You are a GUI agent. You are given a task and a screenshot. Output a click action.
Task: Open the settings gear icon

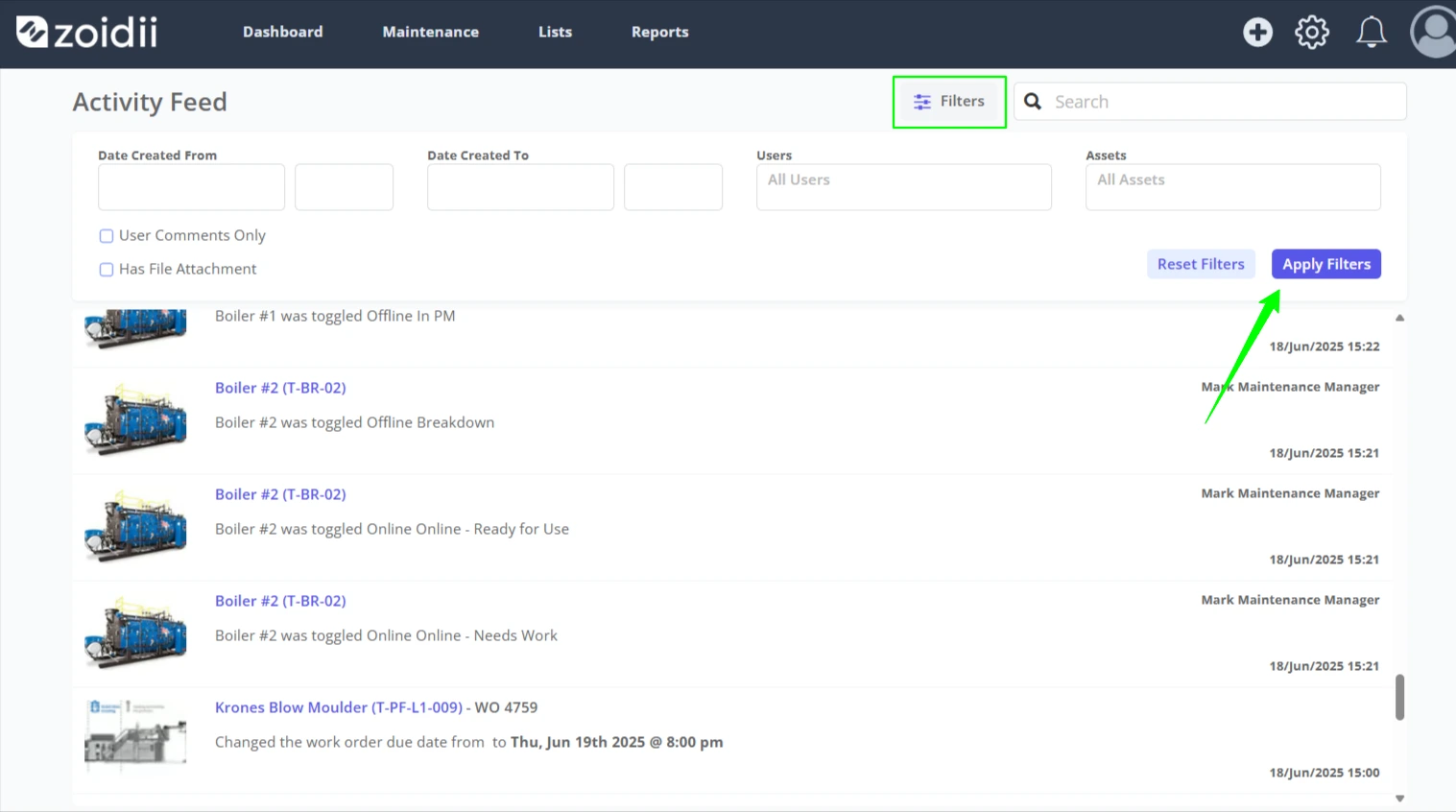click(x=1312, y=32)
